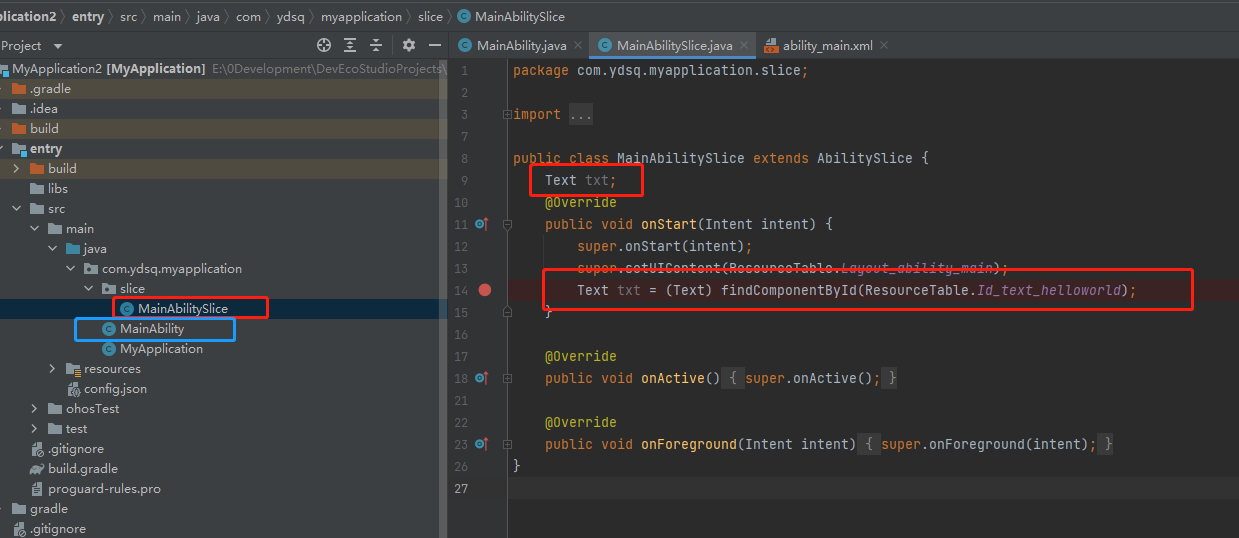The height and width of the screenshot is (538, 1239).
Task: Click Id_text_helloworld in line 14
Action: click(x=1050, y=290)
